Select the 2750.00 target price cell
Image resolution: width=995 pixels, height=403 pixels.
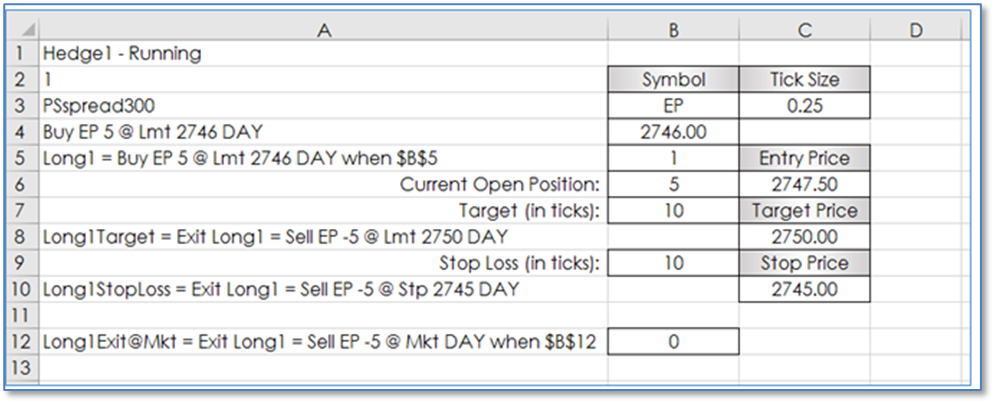[804, 237]
